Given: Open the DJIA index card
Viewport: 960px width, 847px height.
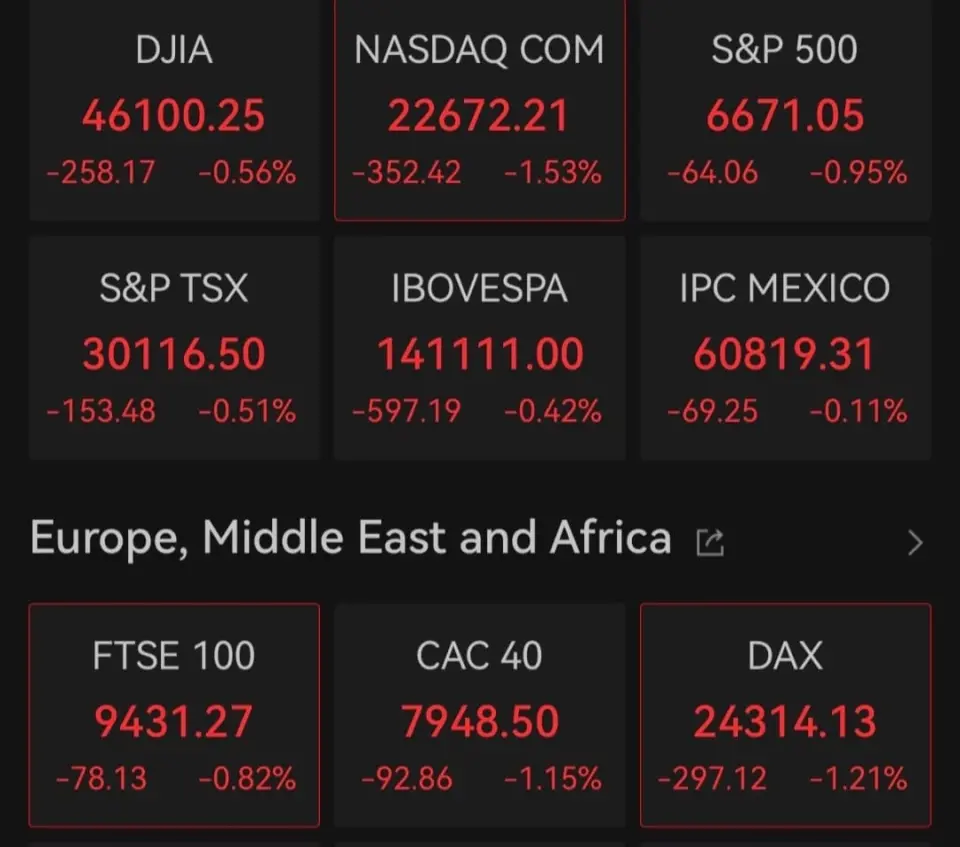Looking at the screenshot, I should [174, 110].
